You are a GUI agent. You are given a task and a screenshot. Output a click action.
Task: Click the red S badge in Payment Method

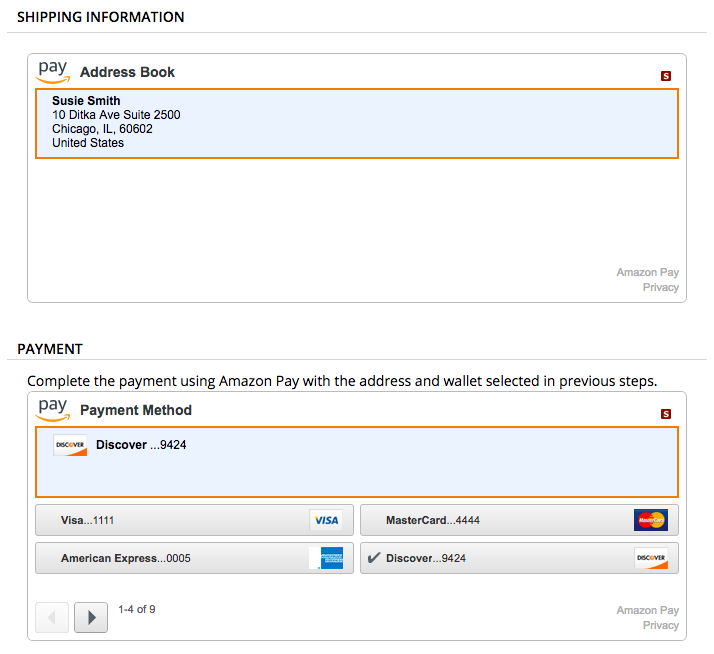pos(666,414)
